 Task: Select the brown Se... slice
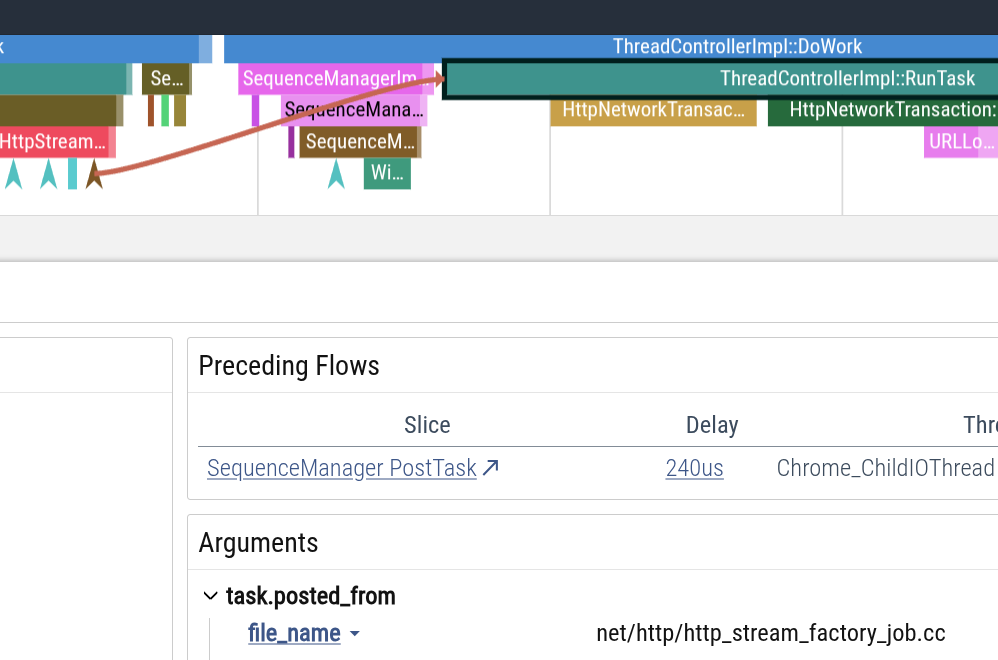(x=166, y=79)
